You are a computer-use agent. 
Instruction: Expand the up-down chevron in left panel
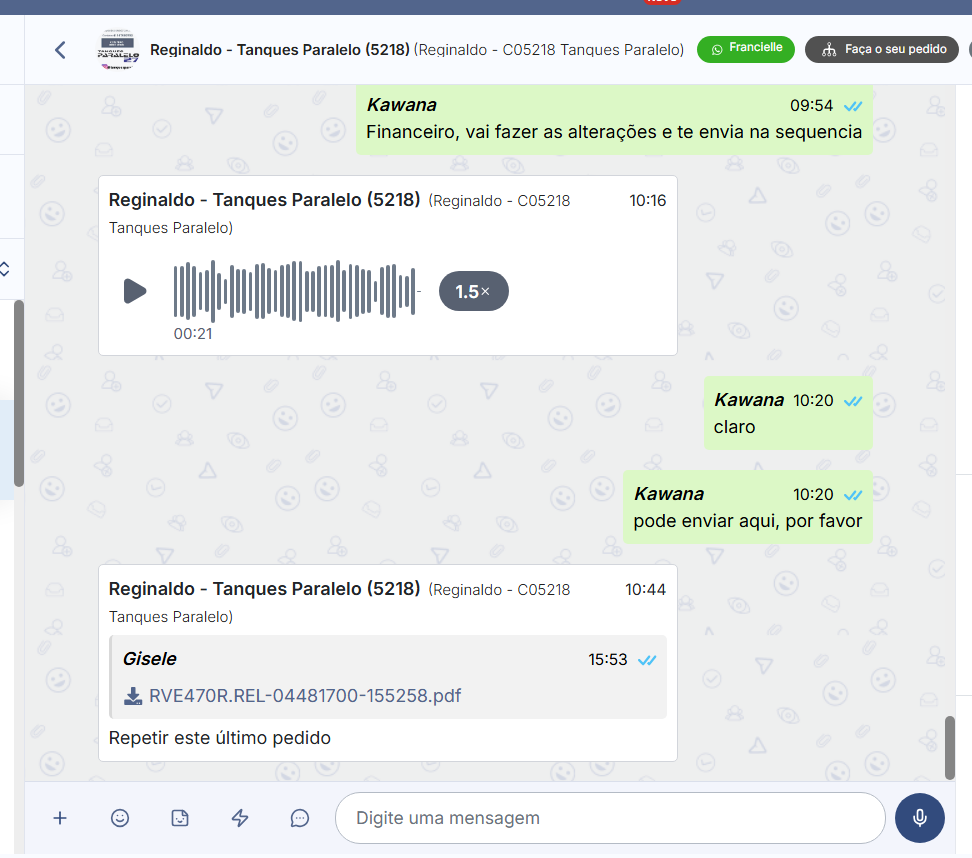click(x=5, y=269)
